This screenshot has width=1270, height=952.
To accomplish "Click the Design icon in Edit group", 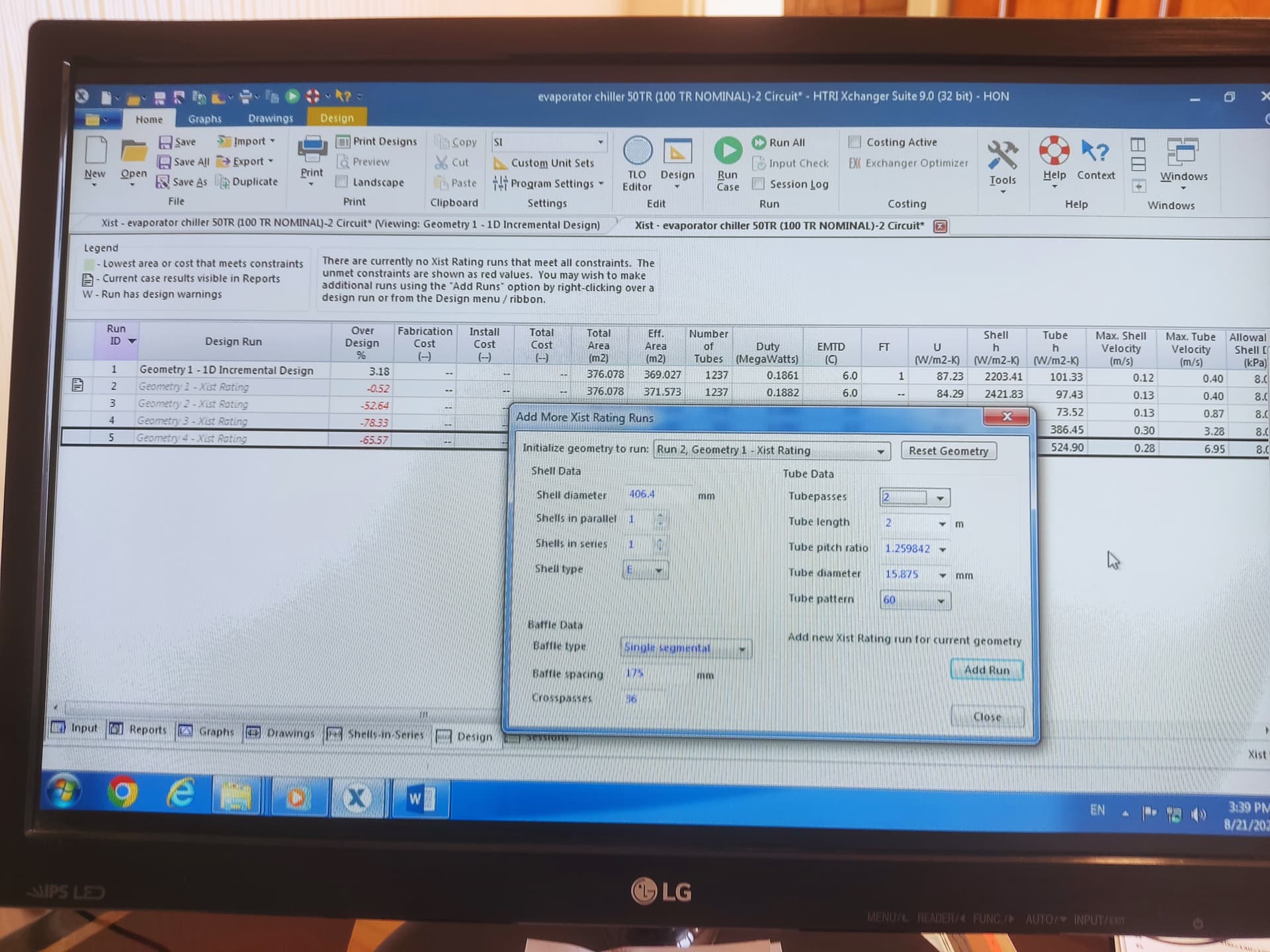I will [x=677, y=151].
